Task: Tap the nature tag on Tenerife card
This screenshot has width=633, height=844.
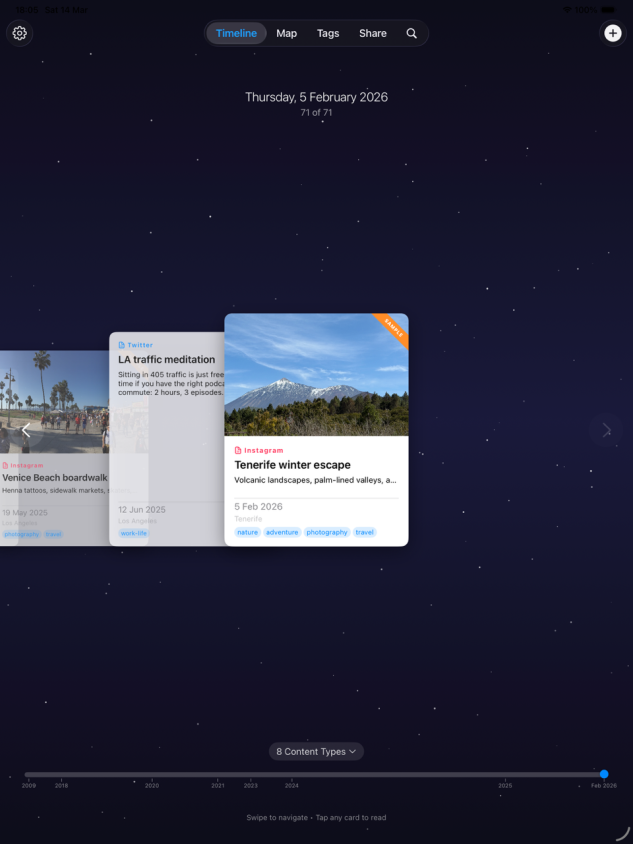Action: tap(247, 532)
